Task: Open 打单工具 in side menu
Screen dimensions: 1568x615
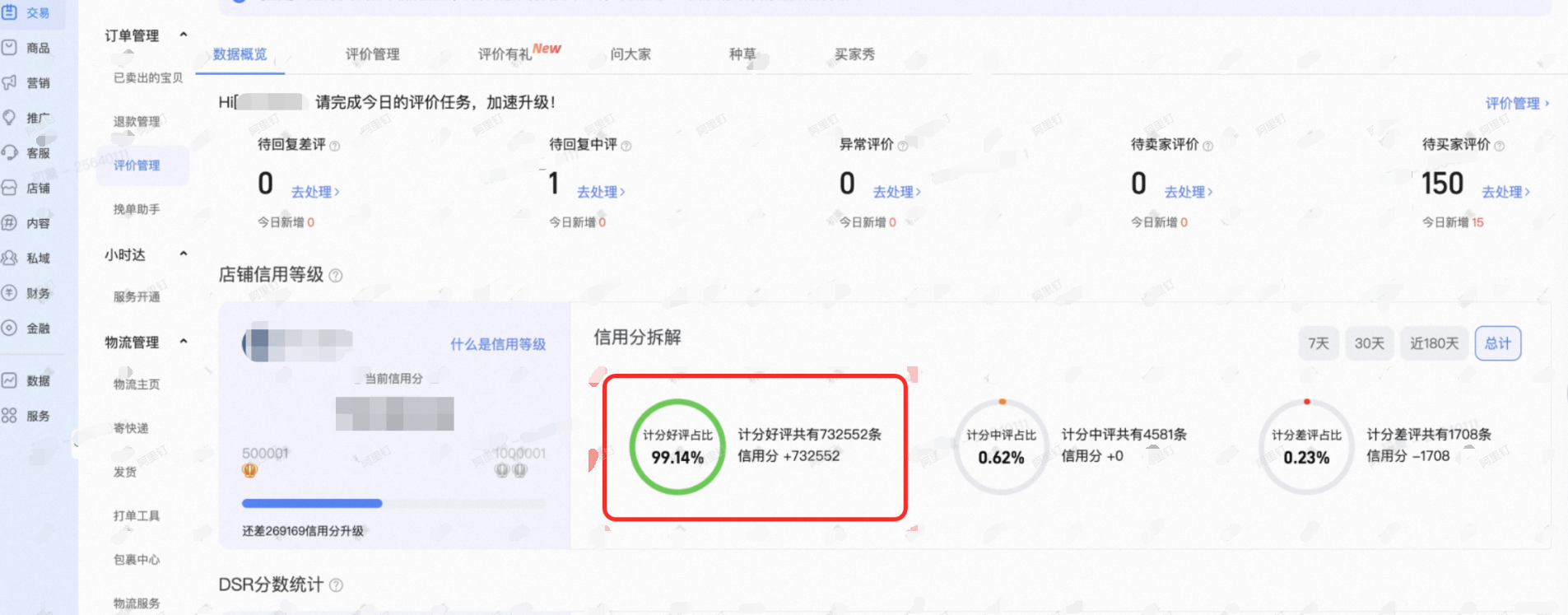Action: click(137, 515)
